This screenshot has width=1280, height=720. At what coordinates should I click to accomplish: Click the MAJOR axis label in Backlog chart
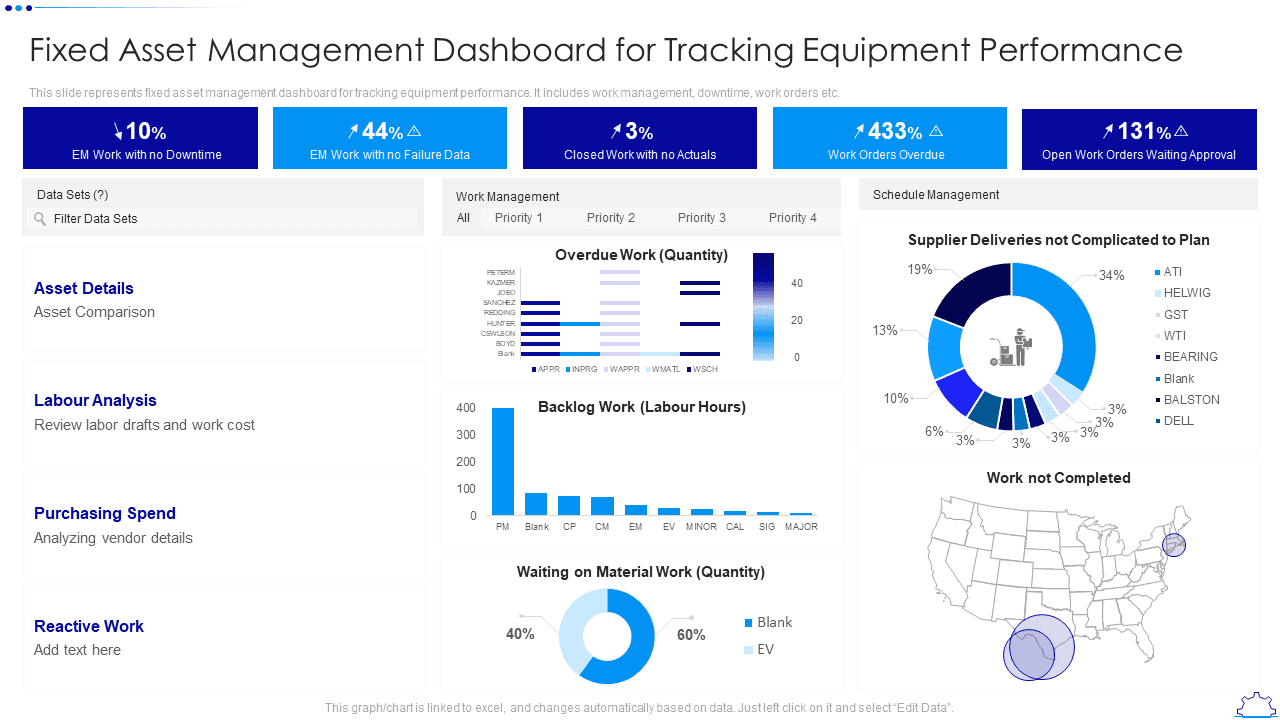(801, 527)
